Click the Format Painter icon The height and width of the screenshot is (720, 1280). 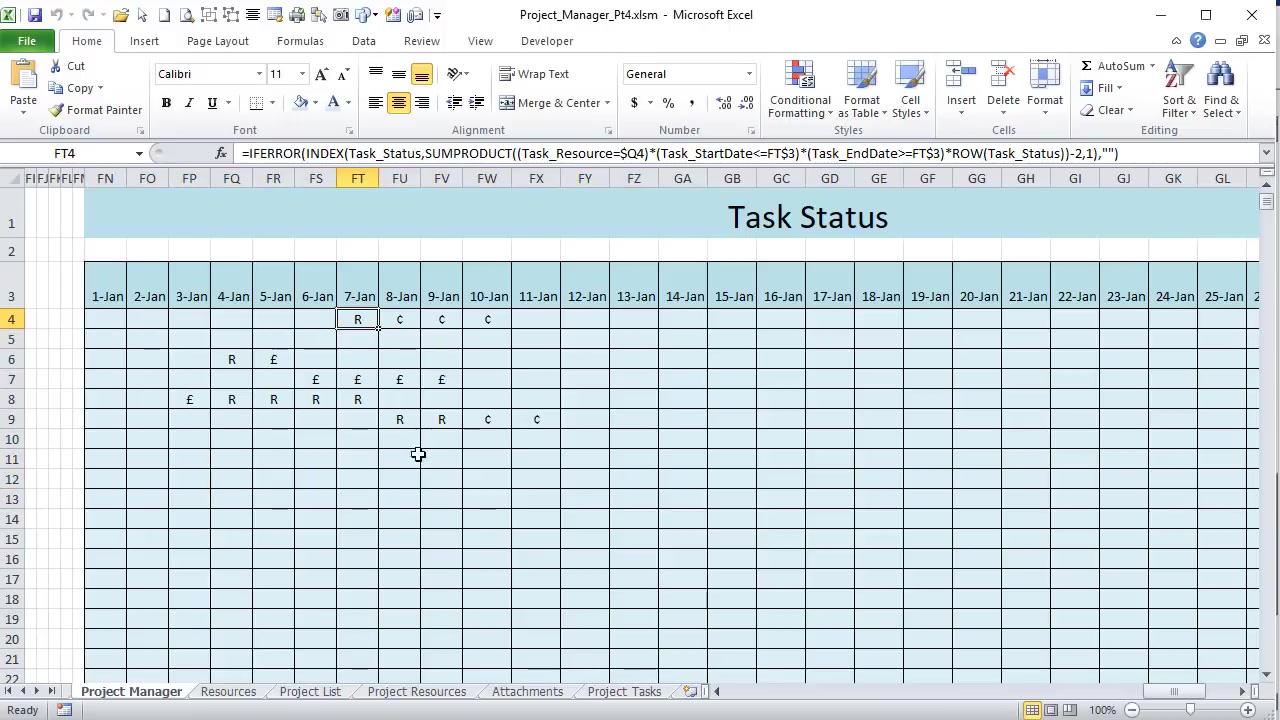pos(56,110)
